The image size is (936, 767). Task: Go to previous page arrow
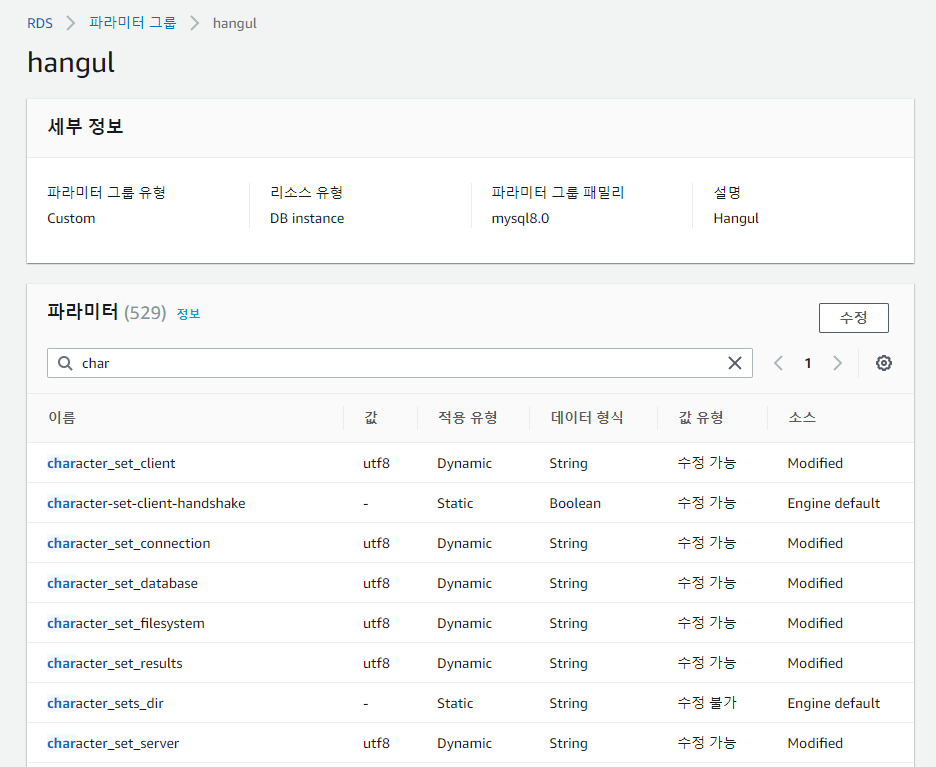[x=778, y=363]
